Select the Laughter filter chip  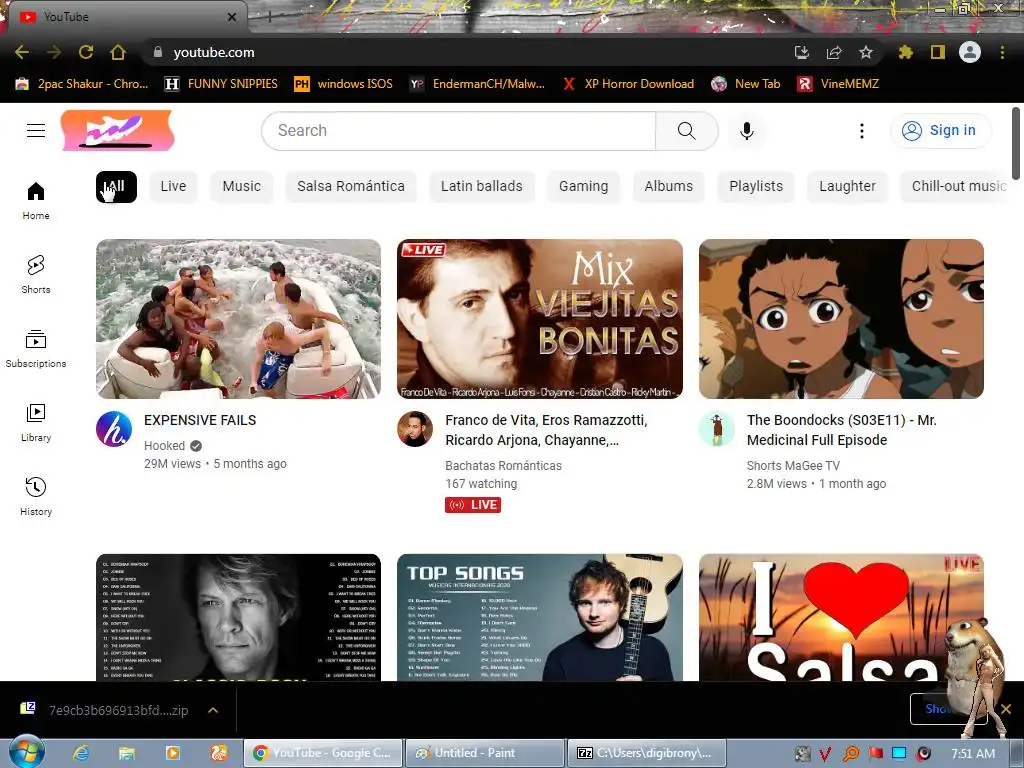[847, 187]
